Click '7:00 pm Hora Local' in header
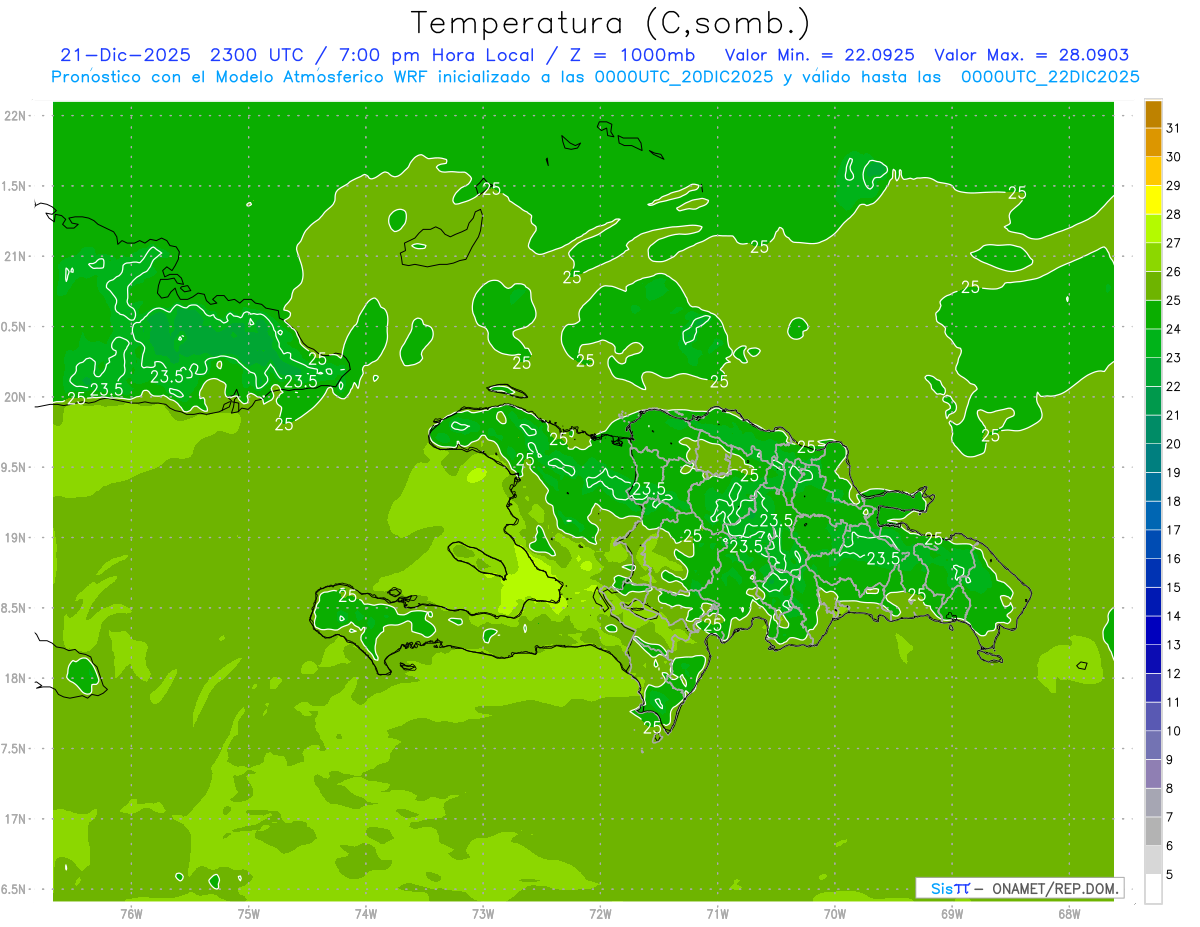This screenshot has width=1200, height=927. pyautogui.click(x=437, y=55)
